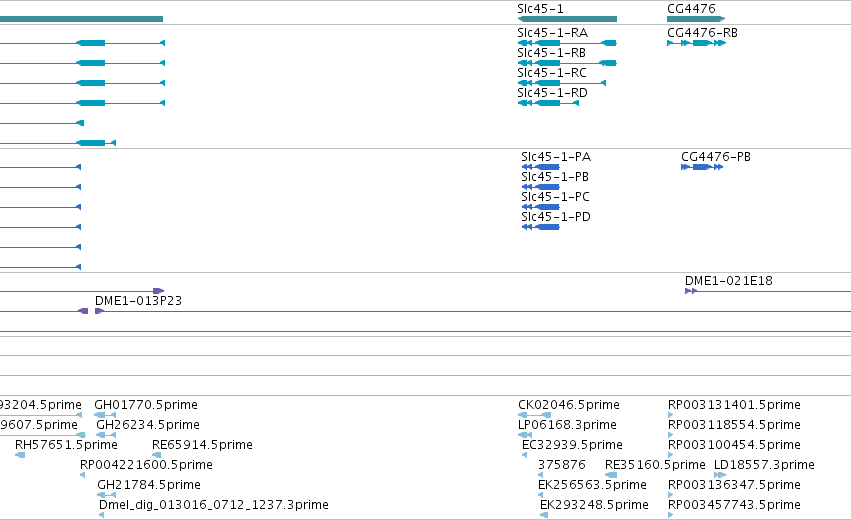Select the Slc45-1-RA transcript glyph
The width and height of the screenshot is (851, 520).
point(567,43)
